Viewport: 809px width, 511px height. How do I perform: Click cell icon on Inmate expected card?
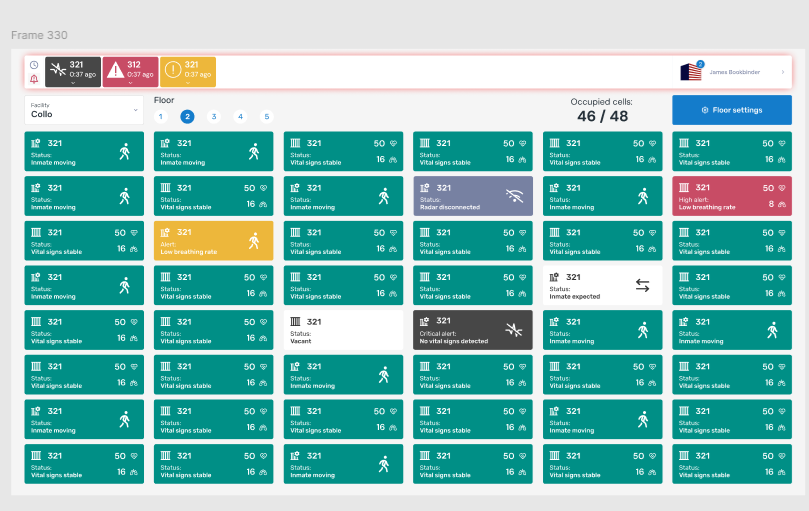pyautogui.click(x=554, y=277)
